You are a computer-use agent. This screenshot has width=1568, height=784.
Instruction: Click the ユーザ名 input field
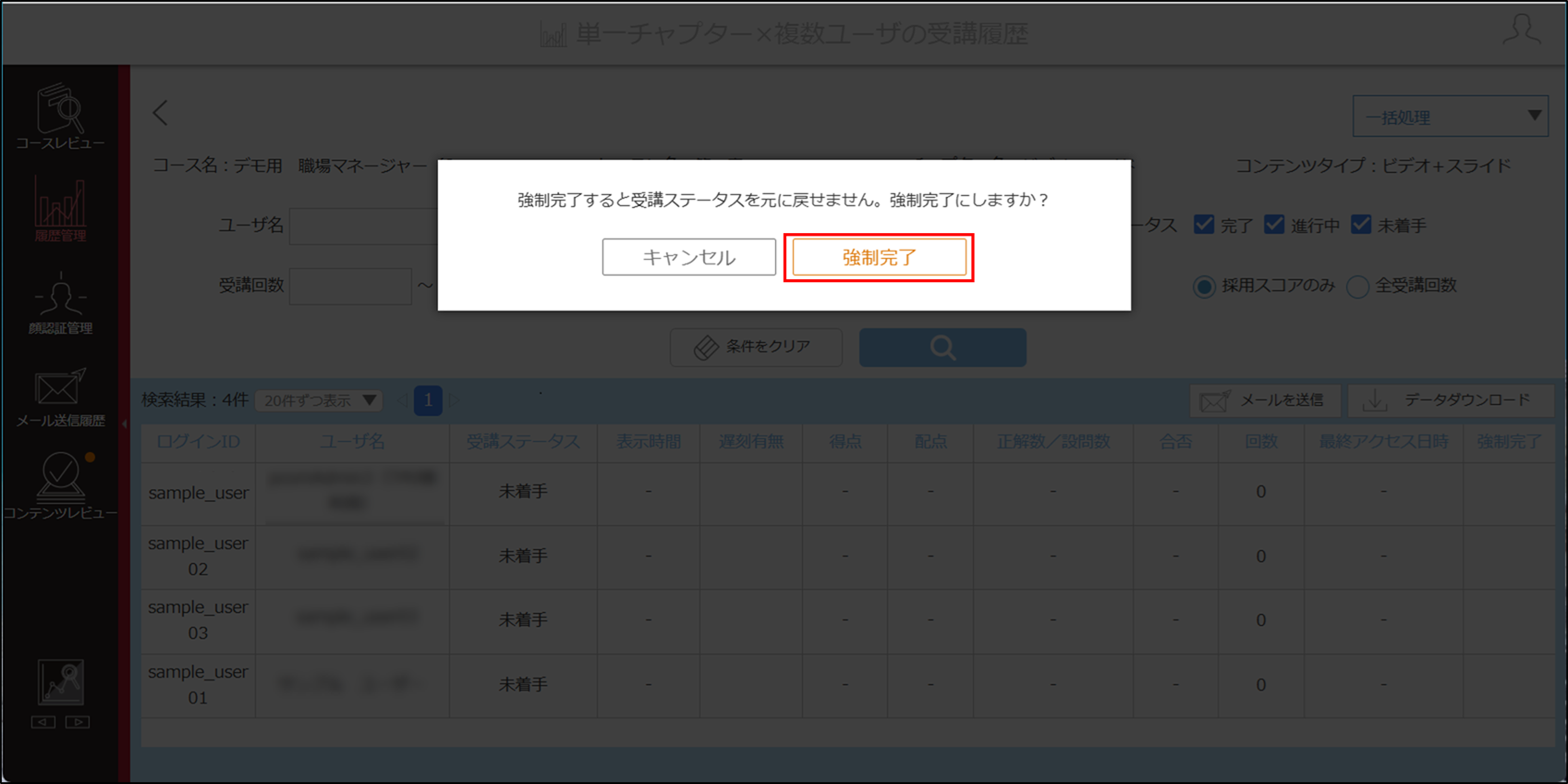point(364,226)
